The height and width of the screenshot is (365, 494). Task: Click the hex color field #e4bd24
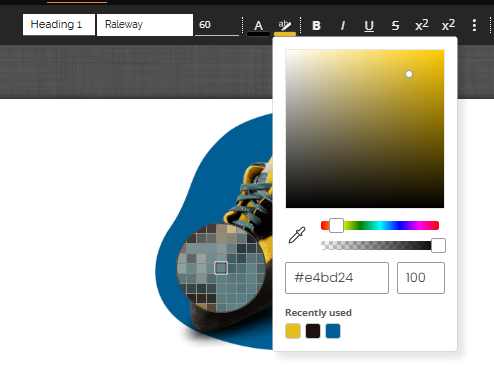coord(337,278)
